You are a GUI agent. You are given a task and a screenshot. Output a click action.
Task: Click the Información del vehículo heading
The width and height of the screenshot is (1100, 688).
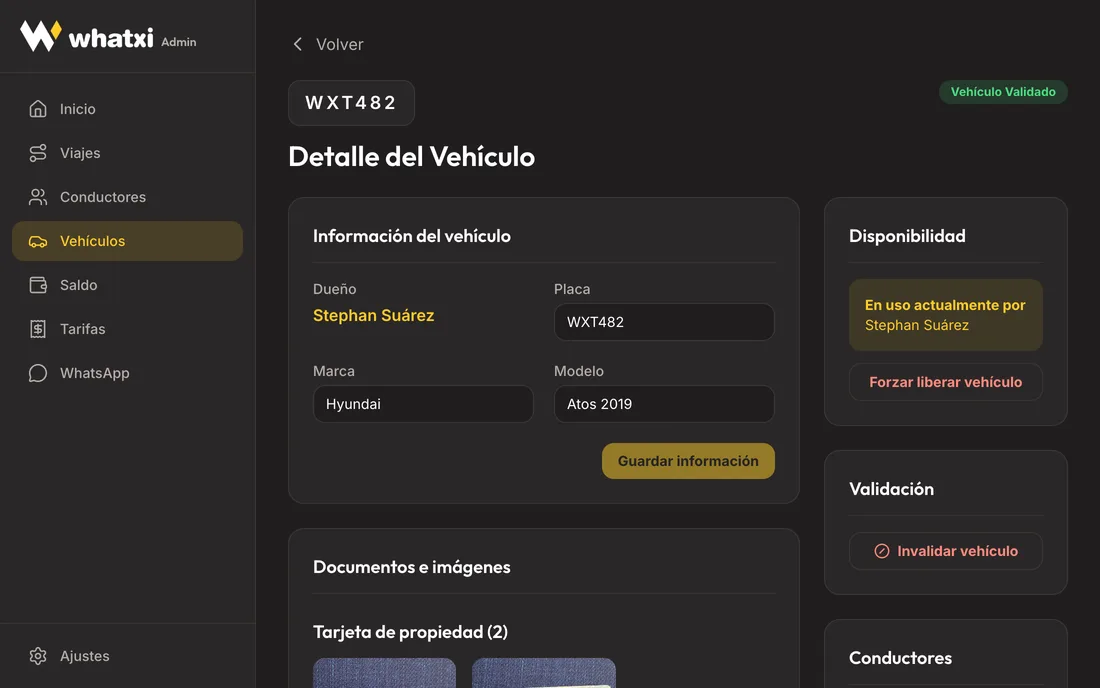[x=412, y=236]
